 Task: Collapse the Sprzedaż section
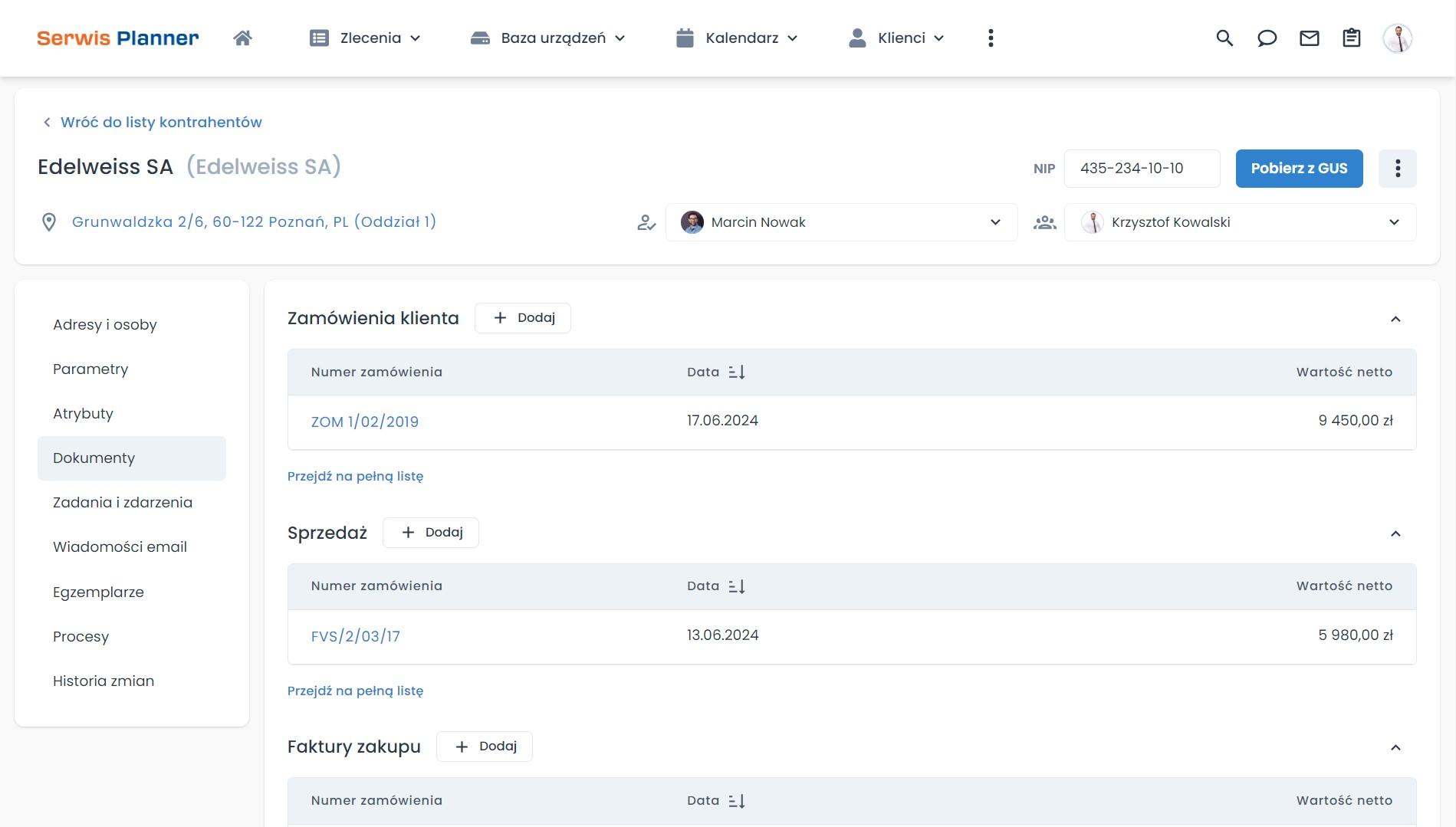tap(1395, 533)
